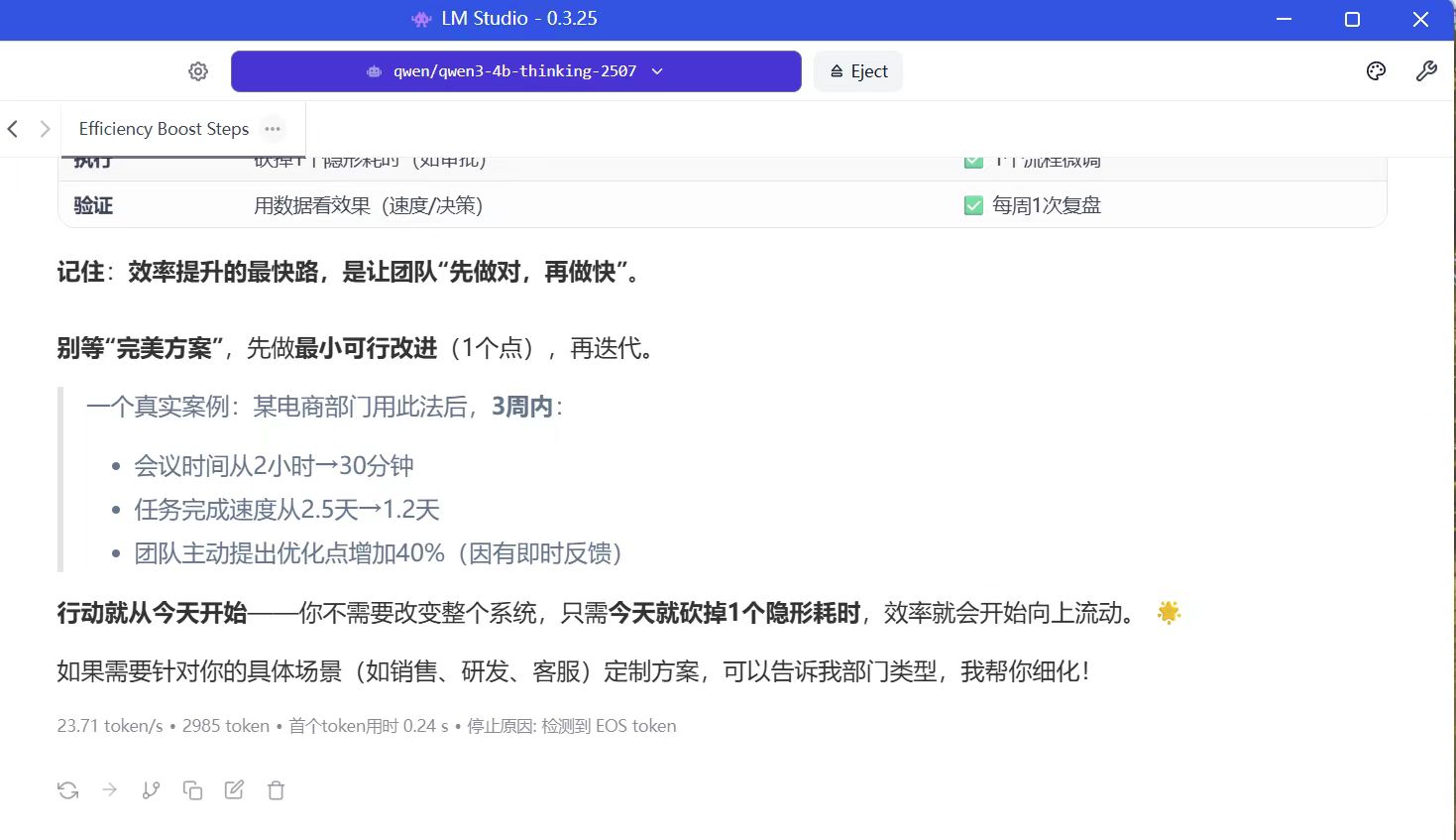Open the settings gear beside the model selector

point(198,71)
